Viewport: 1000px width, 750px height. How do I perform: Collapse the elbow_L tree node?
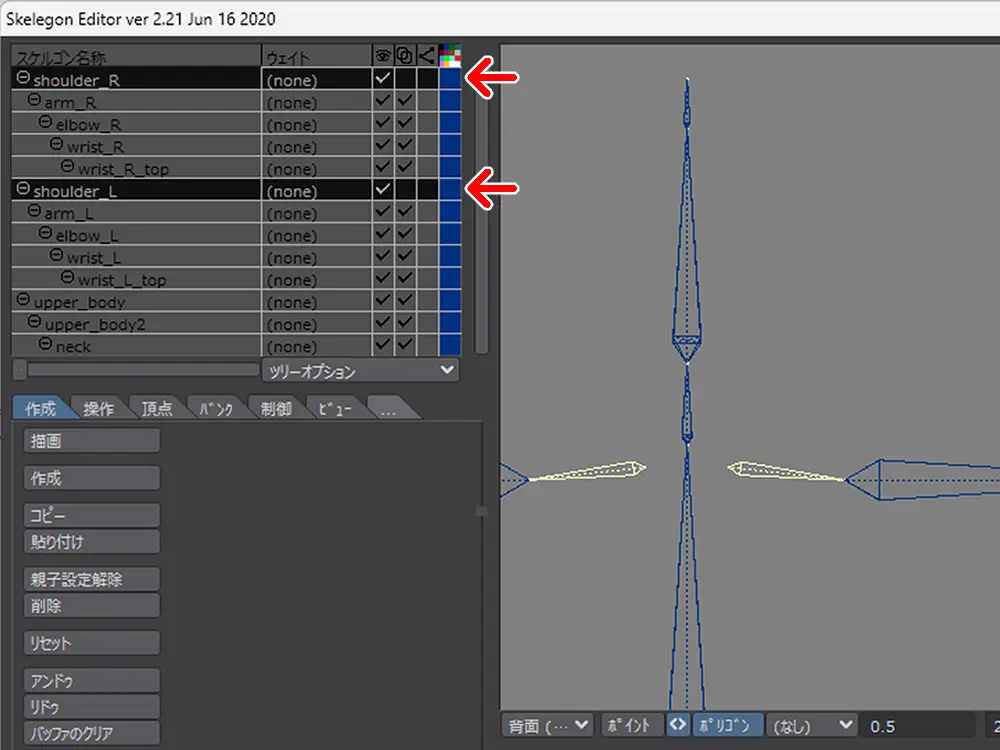(45, 234)
